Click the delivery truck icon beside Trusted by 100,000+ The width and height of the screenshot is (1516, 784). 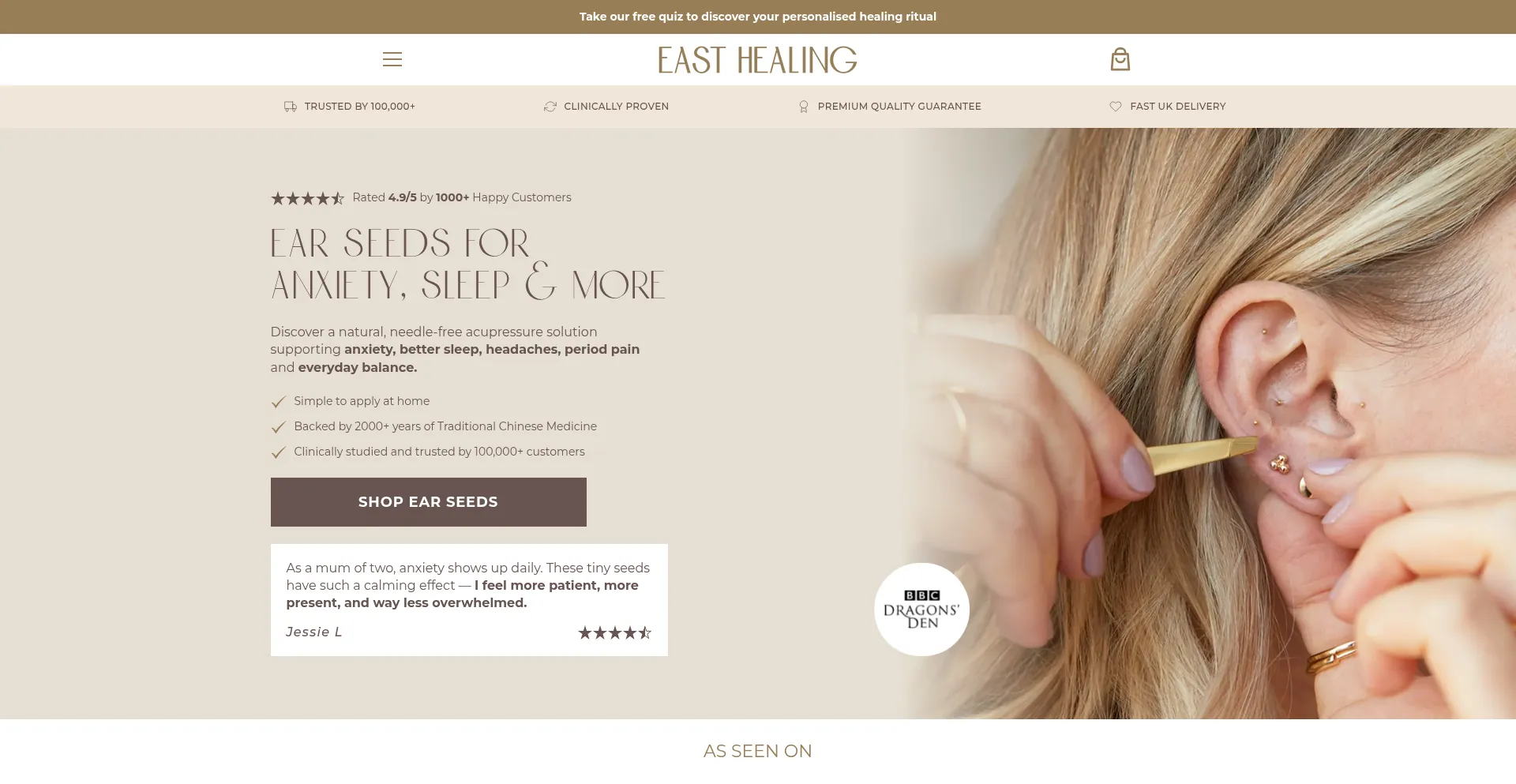[291, 107]
